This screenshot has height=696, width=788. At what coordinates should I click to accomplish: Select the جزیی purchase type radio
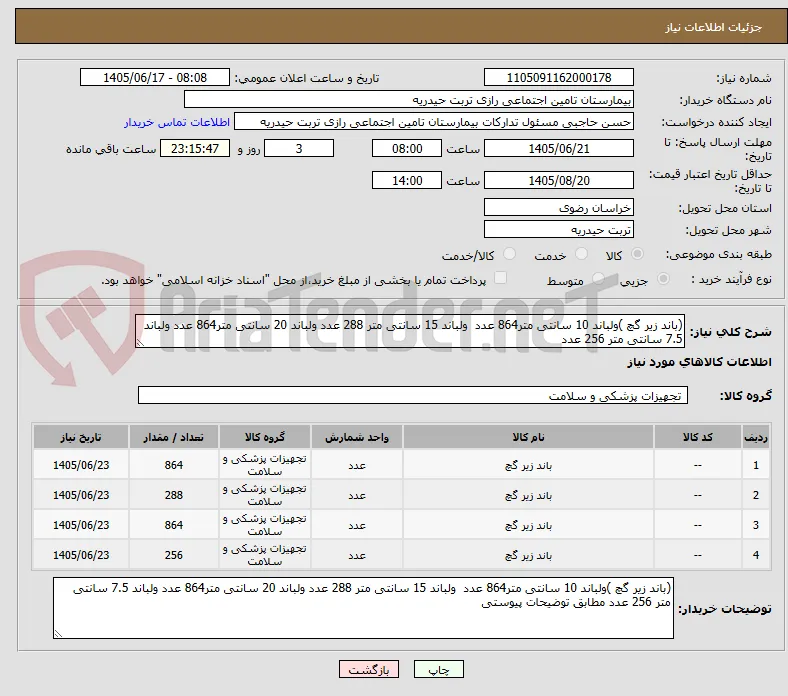tap(663, 278)
